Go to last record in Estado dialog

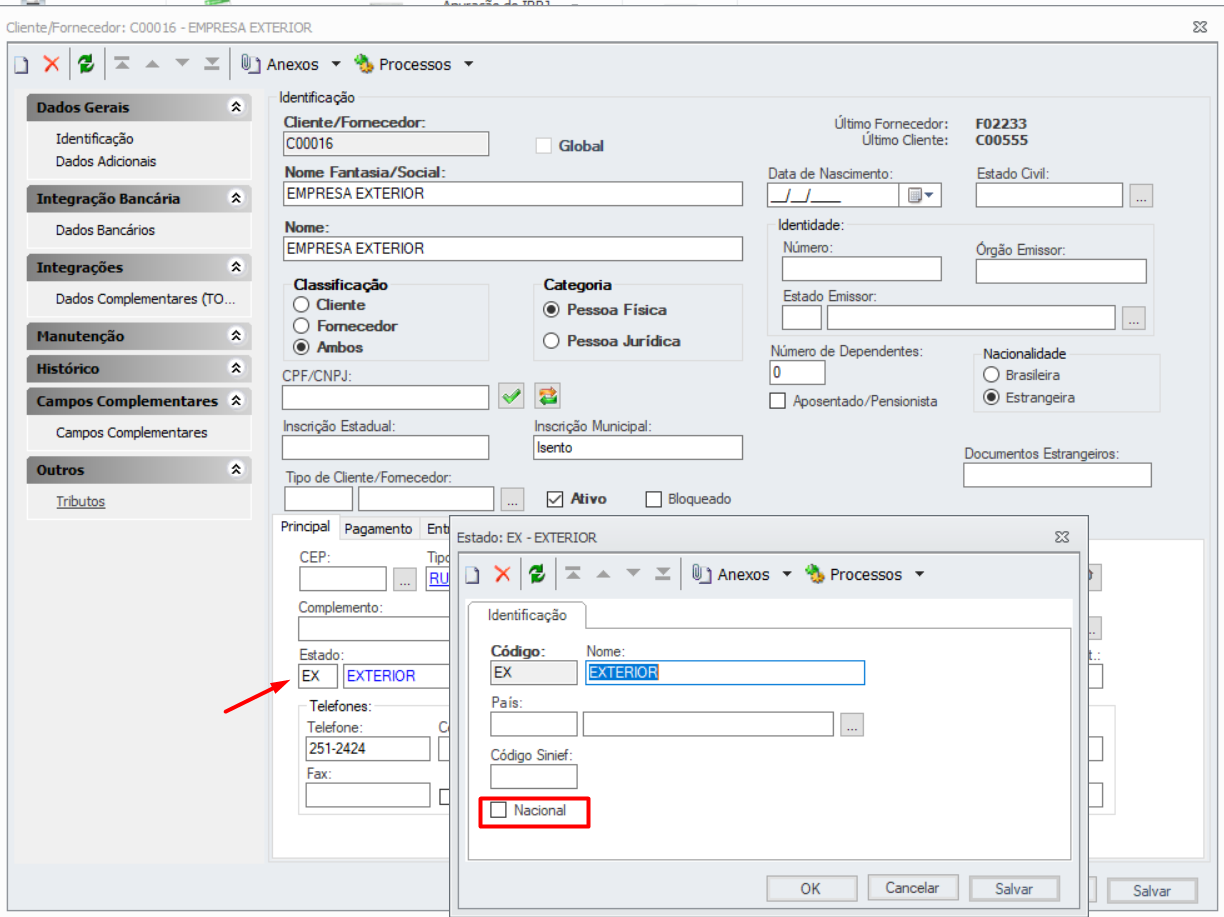663,574
